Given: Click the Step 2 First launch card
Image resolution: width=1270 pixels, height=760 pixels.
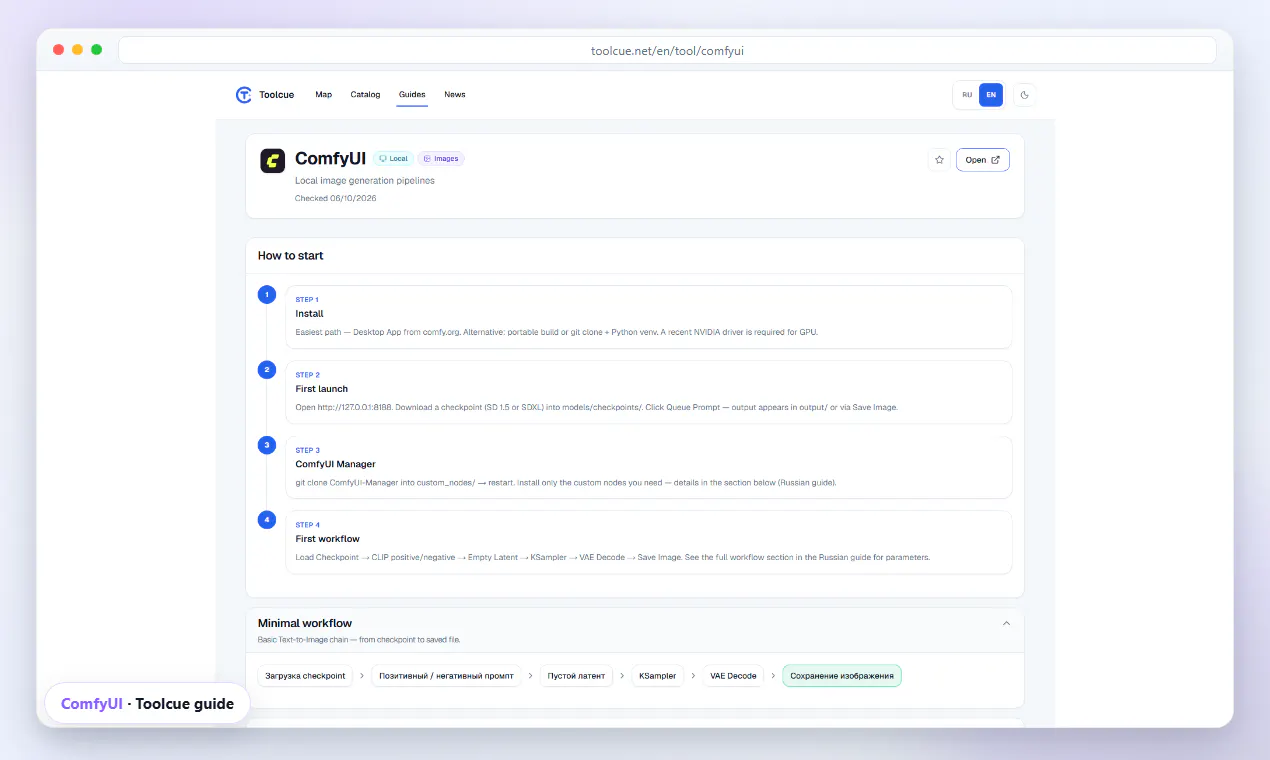Looking at the screenshot, I should [649, 392].
